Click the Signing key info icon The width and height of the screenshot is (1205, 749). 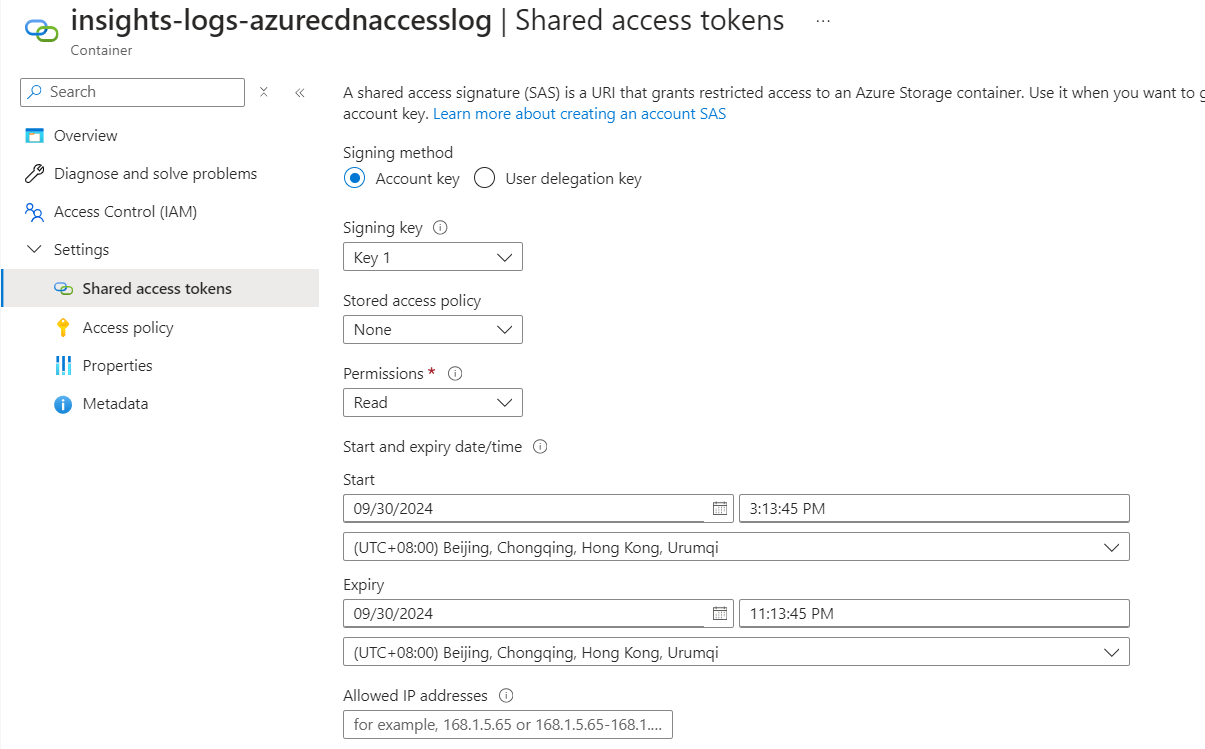click(x=440, y=228)
